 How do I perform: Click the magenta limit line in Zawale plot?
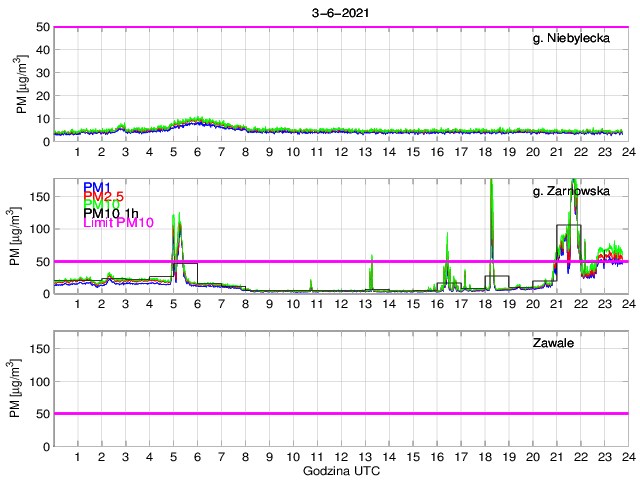[340, 413]
